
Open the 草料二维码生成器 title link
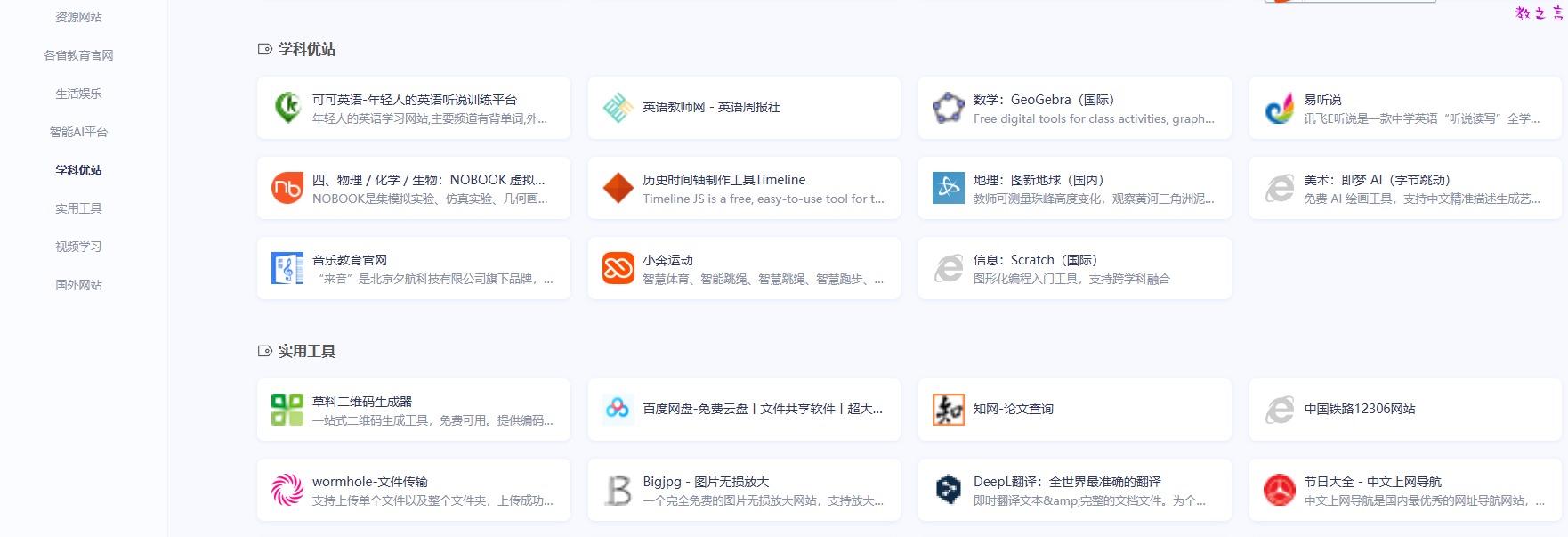pyautogui.click(x=362, y=402)
